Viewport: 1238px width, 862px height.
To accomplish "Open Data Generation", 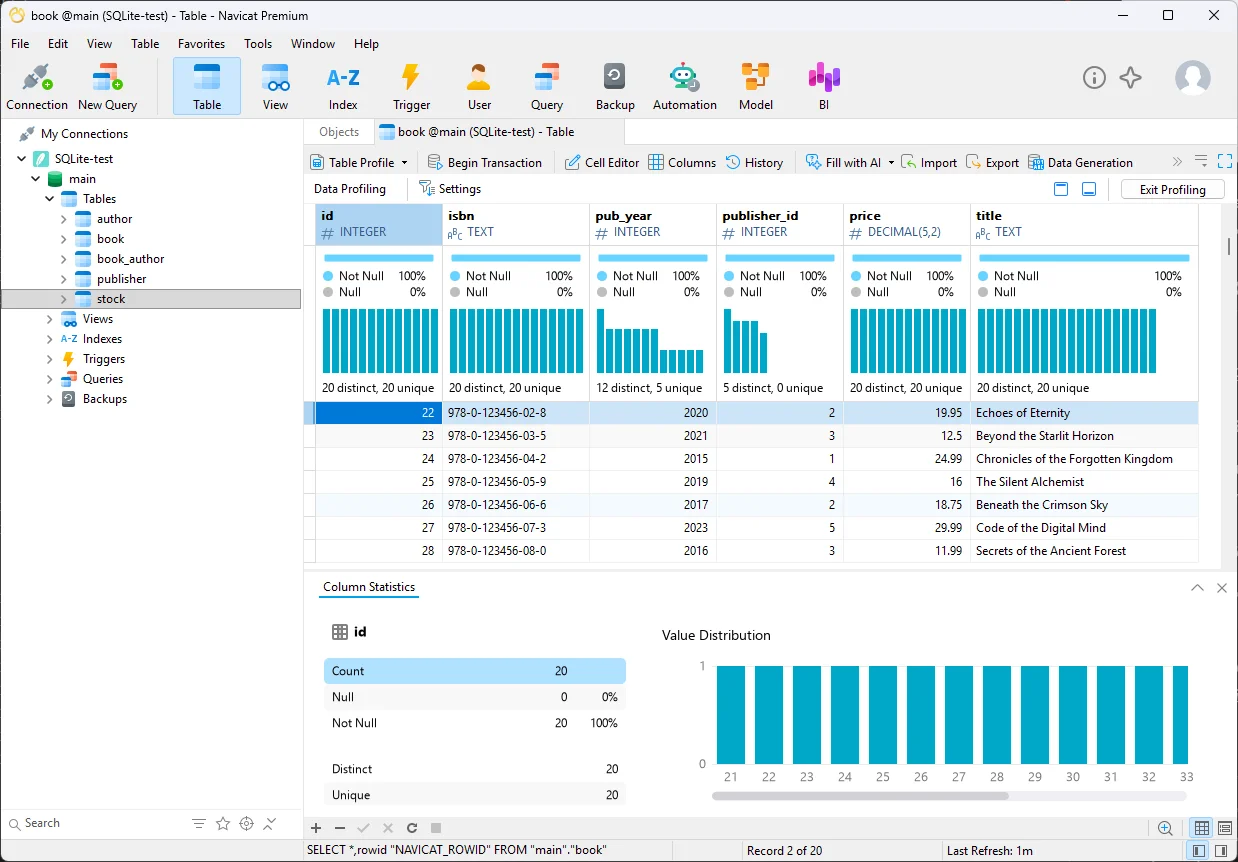I will (1080, 162).
